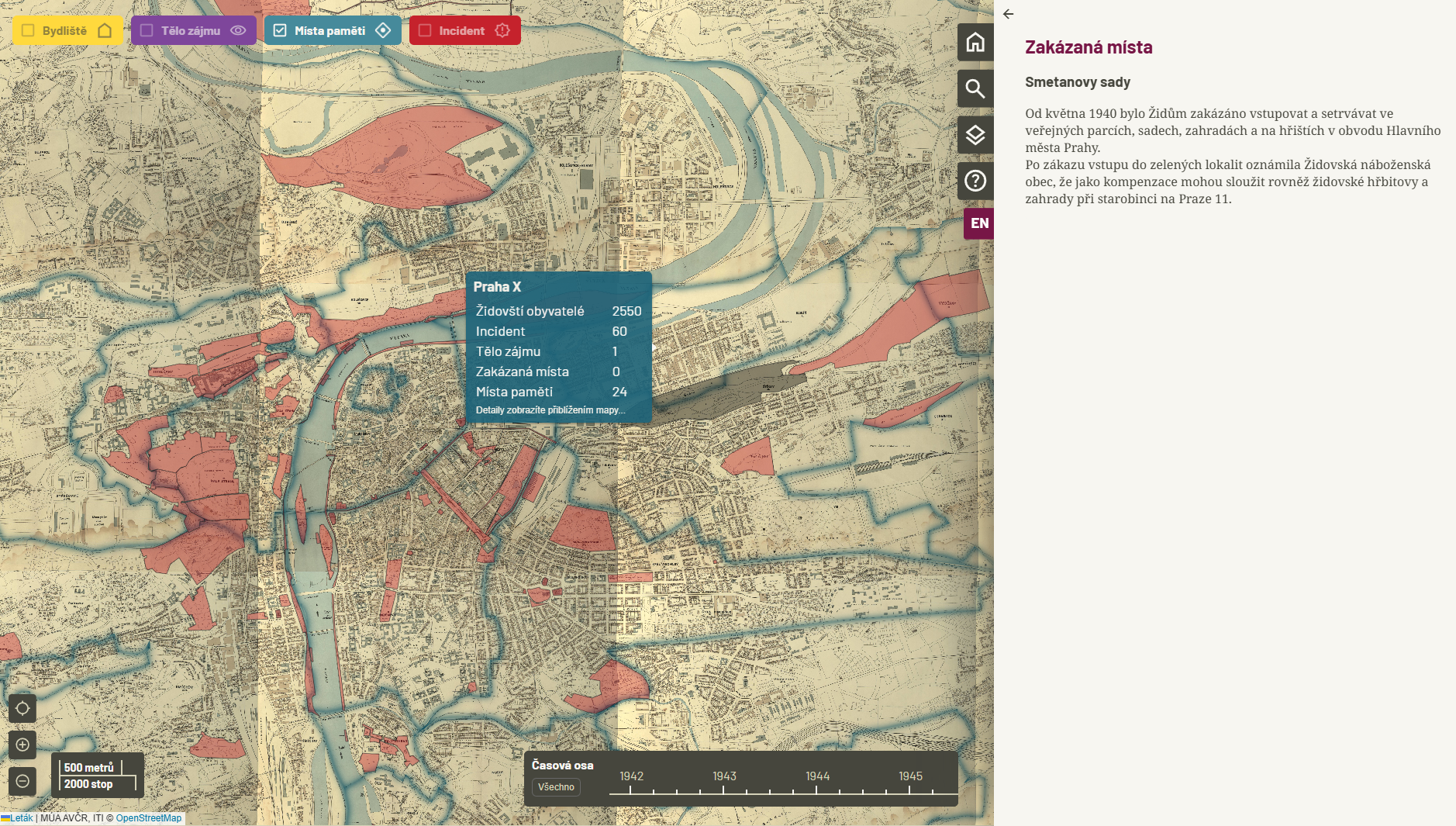
Task: Switch language with the EN button
Action: (x=979, y=223)
